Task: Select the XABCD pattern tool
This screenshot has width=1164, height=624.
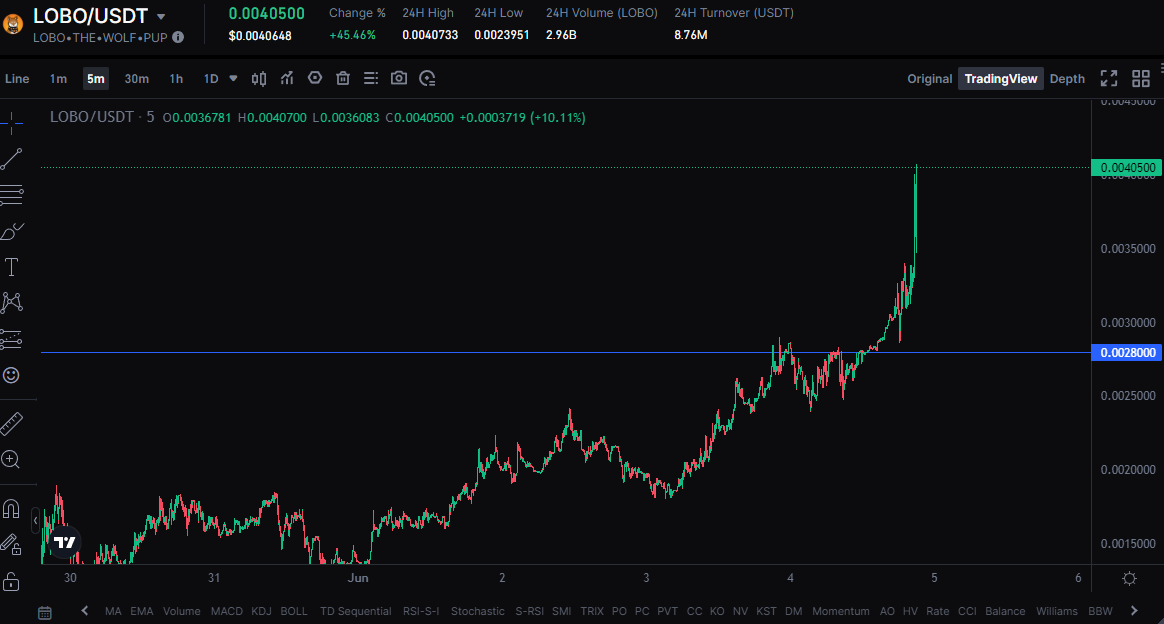Action: (x=11, y=302)
